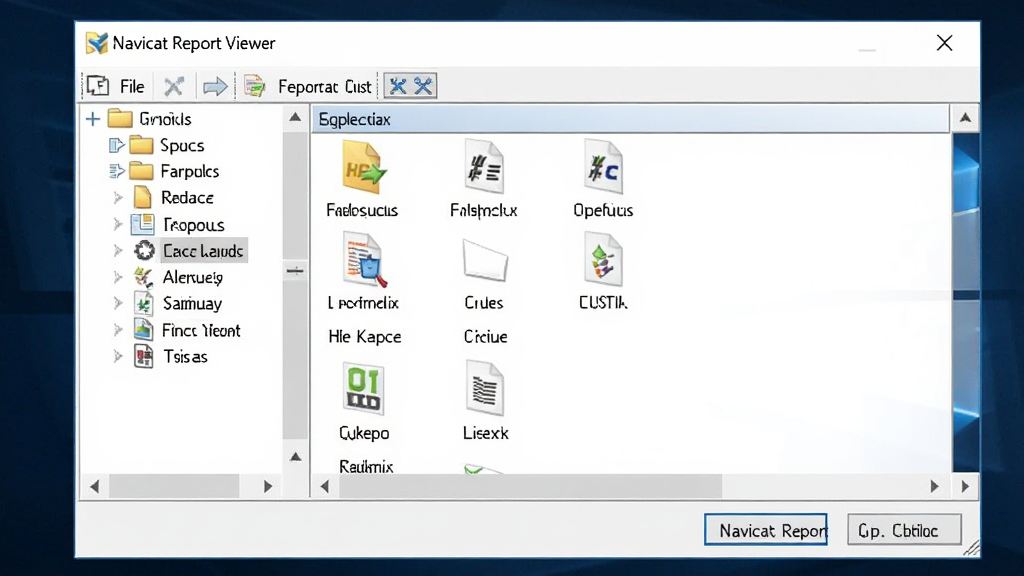Image resolution: width=1024 pixels, height=576 pixels.
Task: Select the Cace Lauds tree row
Action: 203,251
